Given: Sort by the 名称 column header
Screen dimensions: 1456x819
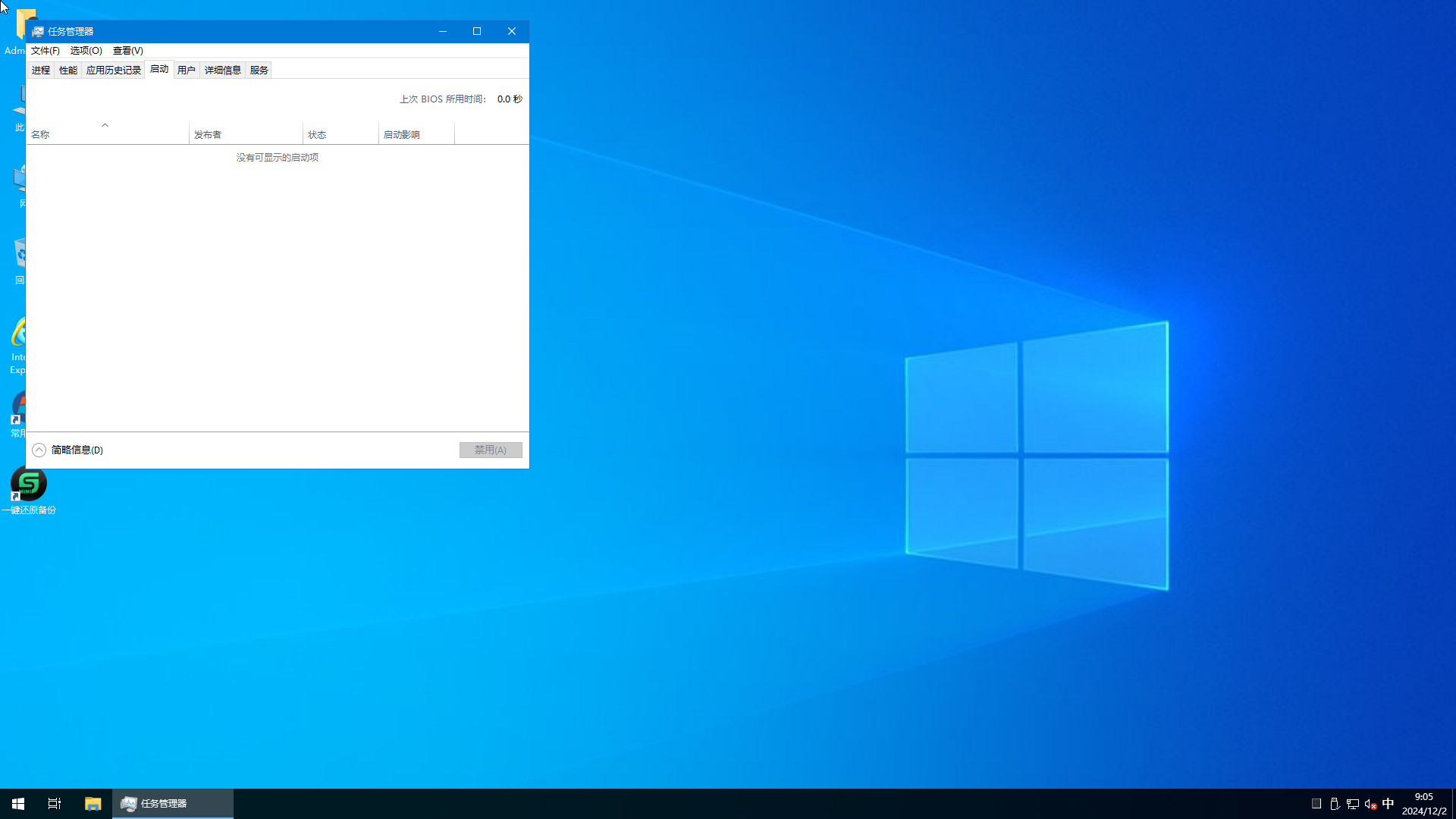Looking at the screenshot, I should click(x=108, y=133).
